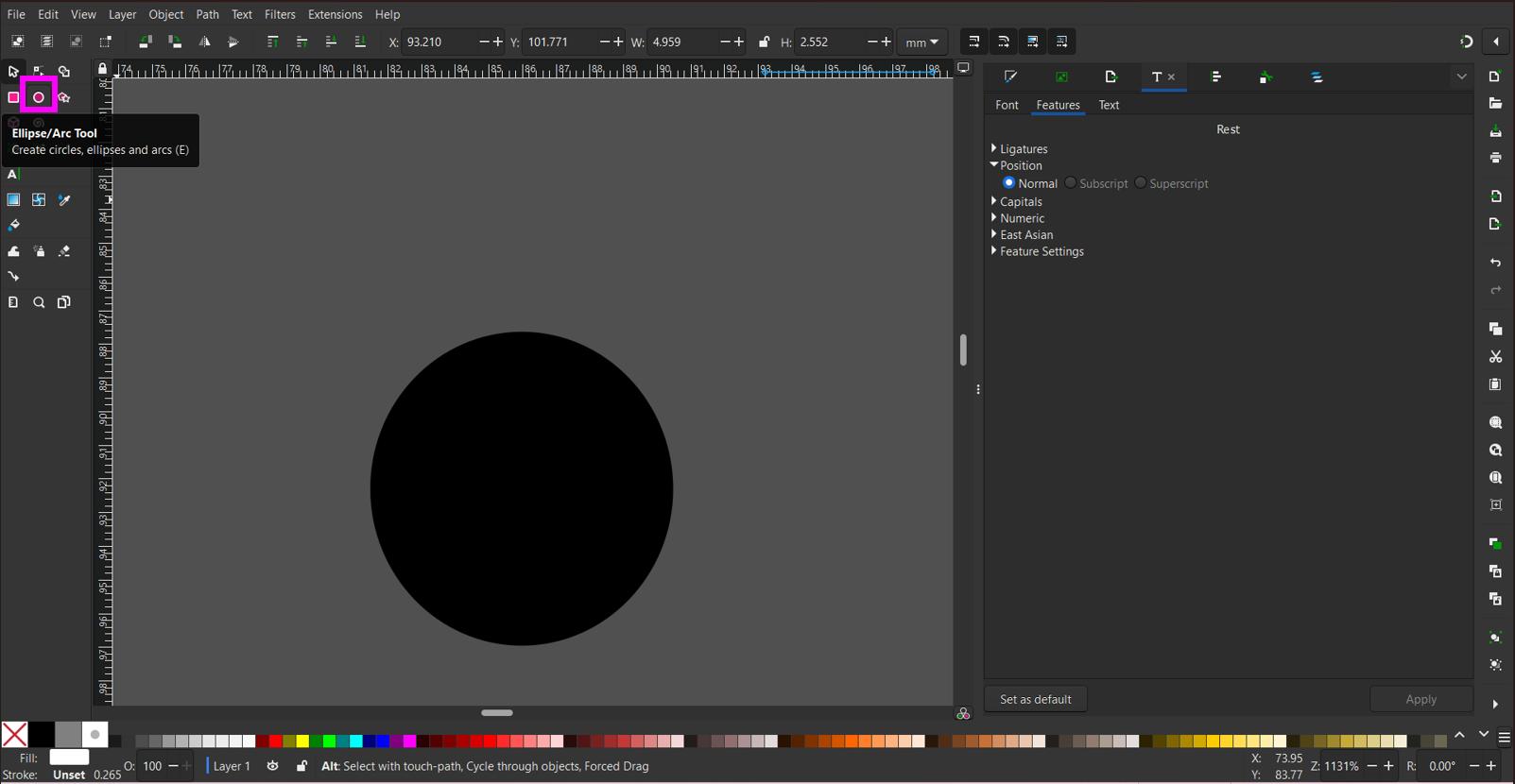Click the no-paint X palette swatch
Screen dimensions: 1515x784
pyautogui.click(x=14, y=734)
